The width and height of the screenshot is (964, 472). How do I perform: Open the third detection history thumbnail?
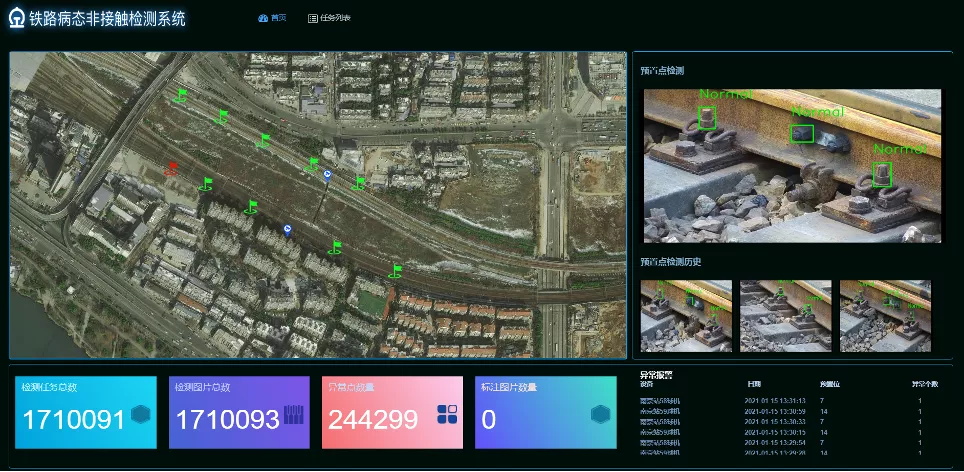point(885,315)
